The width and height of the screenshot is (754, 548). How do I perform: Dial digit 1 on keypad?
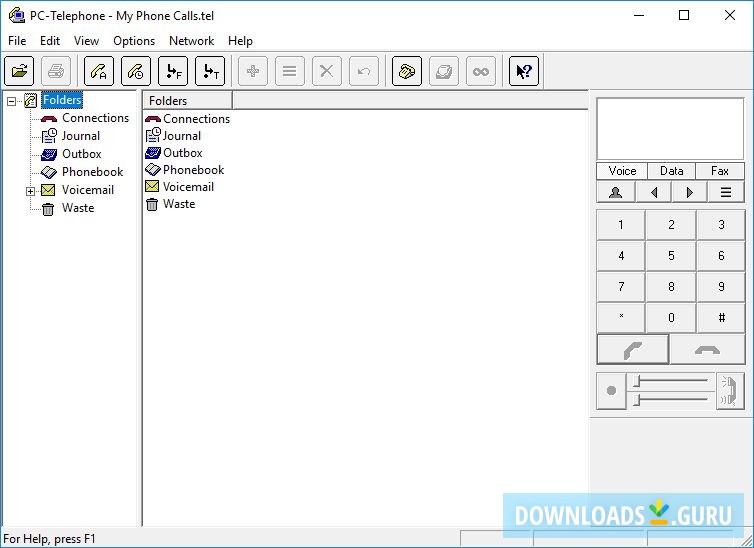click(x=621, y=224)
